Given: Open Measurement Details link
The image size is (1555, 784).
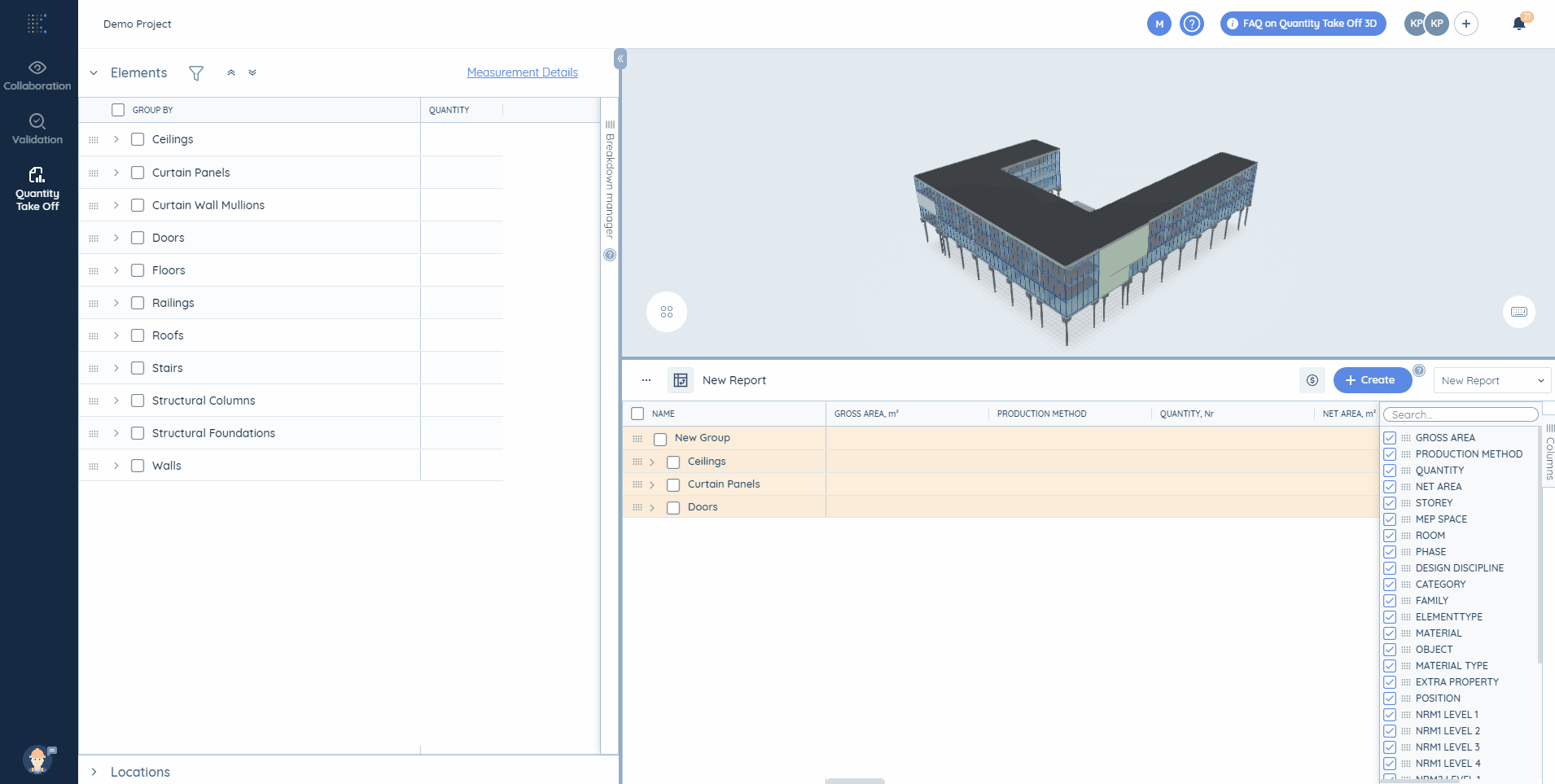Looking at the screenshot, I should [x=523, y=72].
